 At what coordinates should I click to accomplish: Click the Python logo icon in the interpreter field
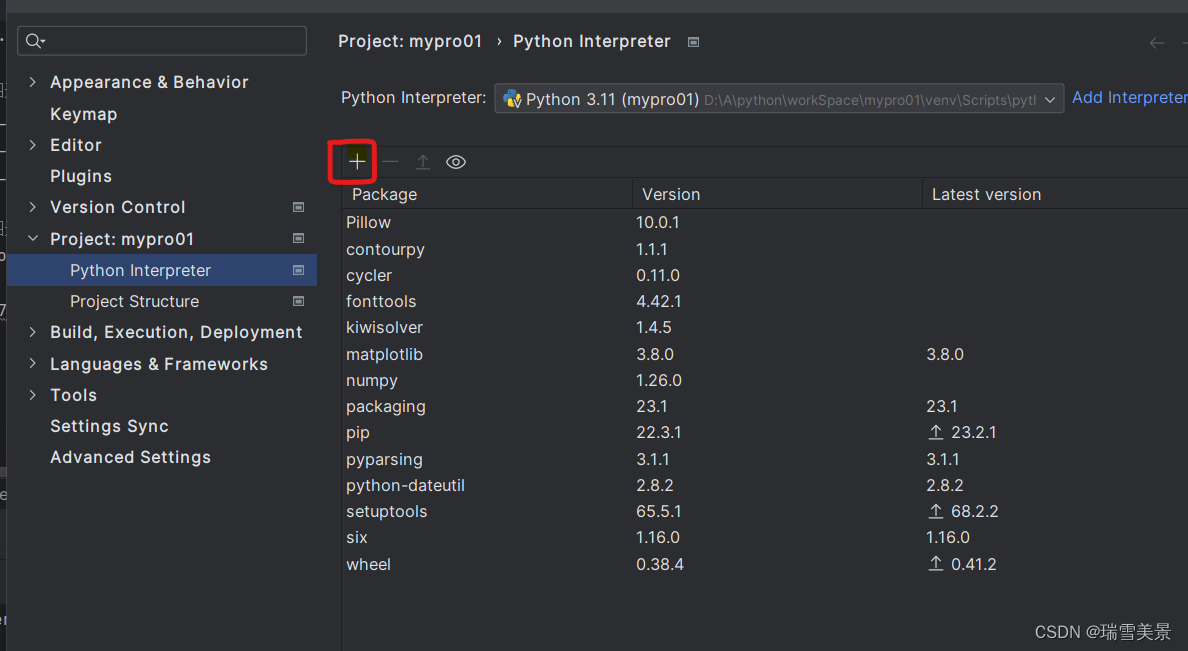[512, 99]
